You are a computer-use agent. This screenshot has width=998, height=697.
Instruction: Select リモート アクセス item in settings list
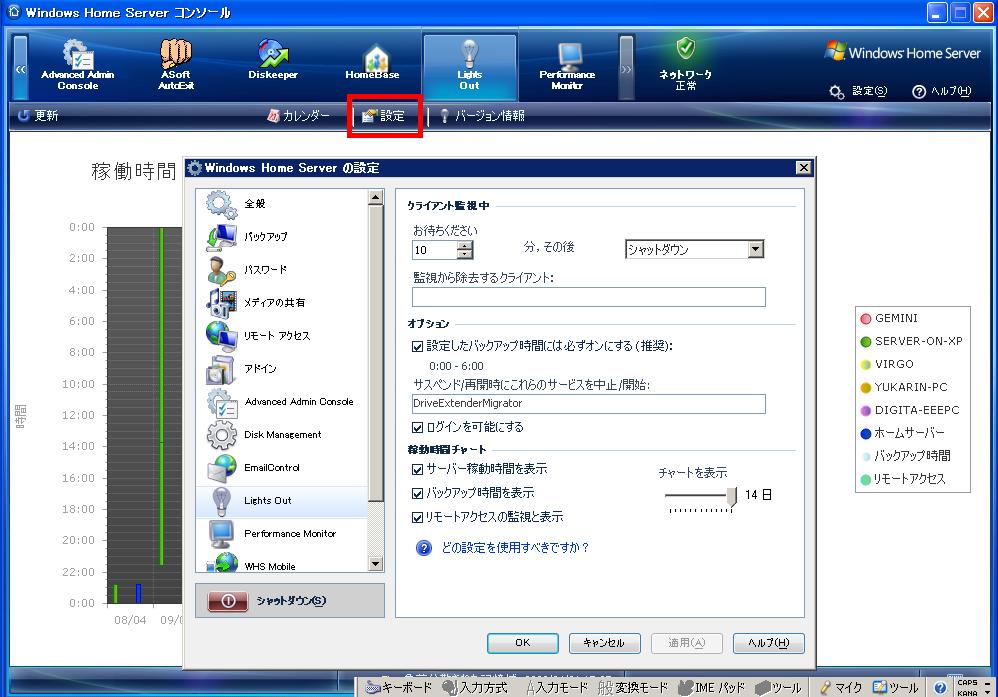point(282,336)
